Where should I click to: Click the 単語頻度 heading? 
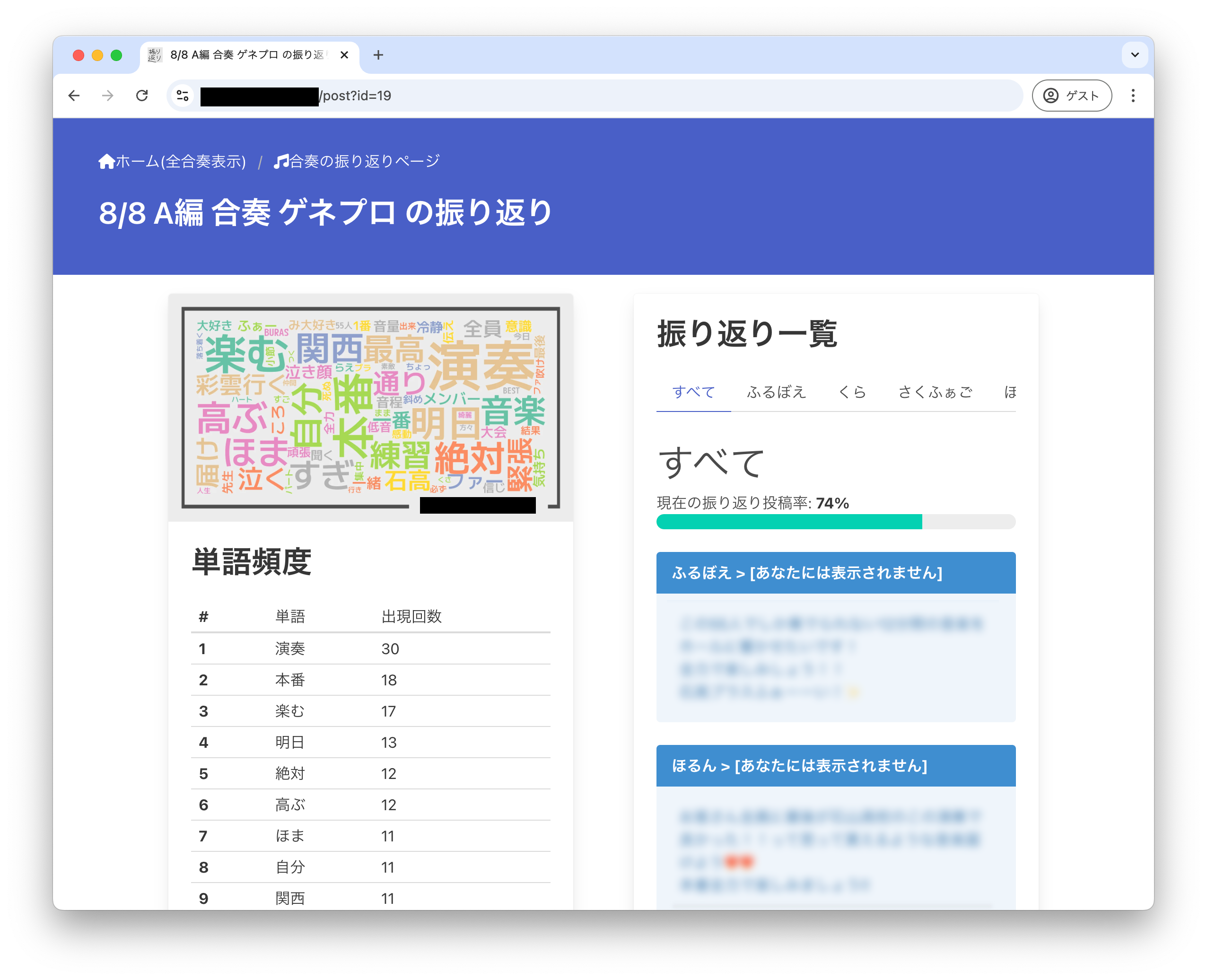[x=251, y=562]
